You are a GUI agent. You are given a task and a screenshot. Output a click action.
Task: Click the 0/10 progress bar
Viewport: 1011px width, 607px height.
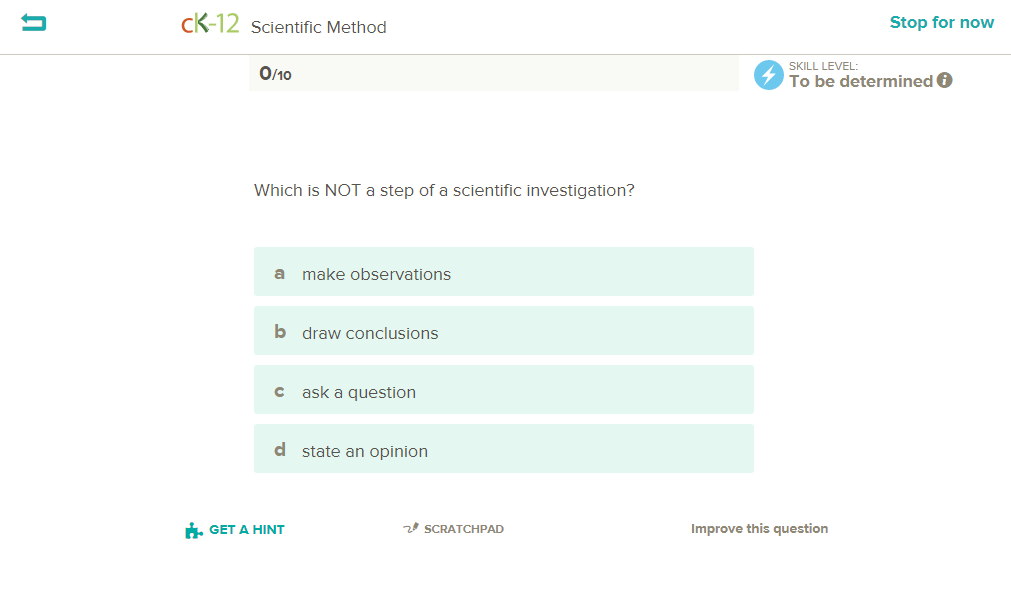pos(494,71)
